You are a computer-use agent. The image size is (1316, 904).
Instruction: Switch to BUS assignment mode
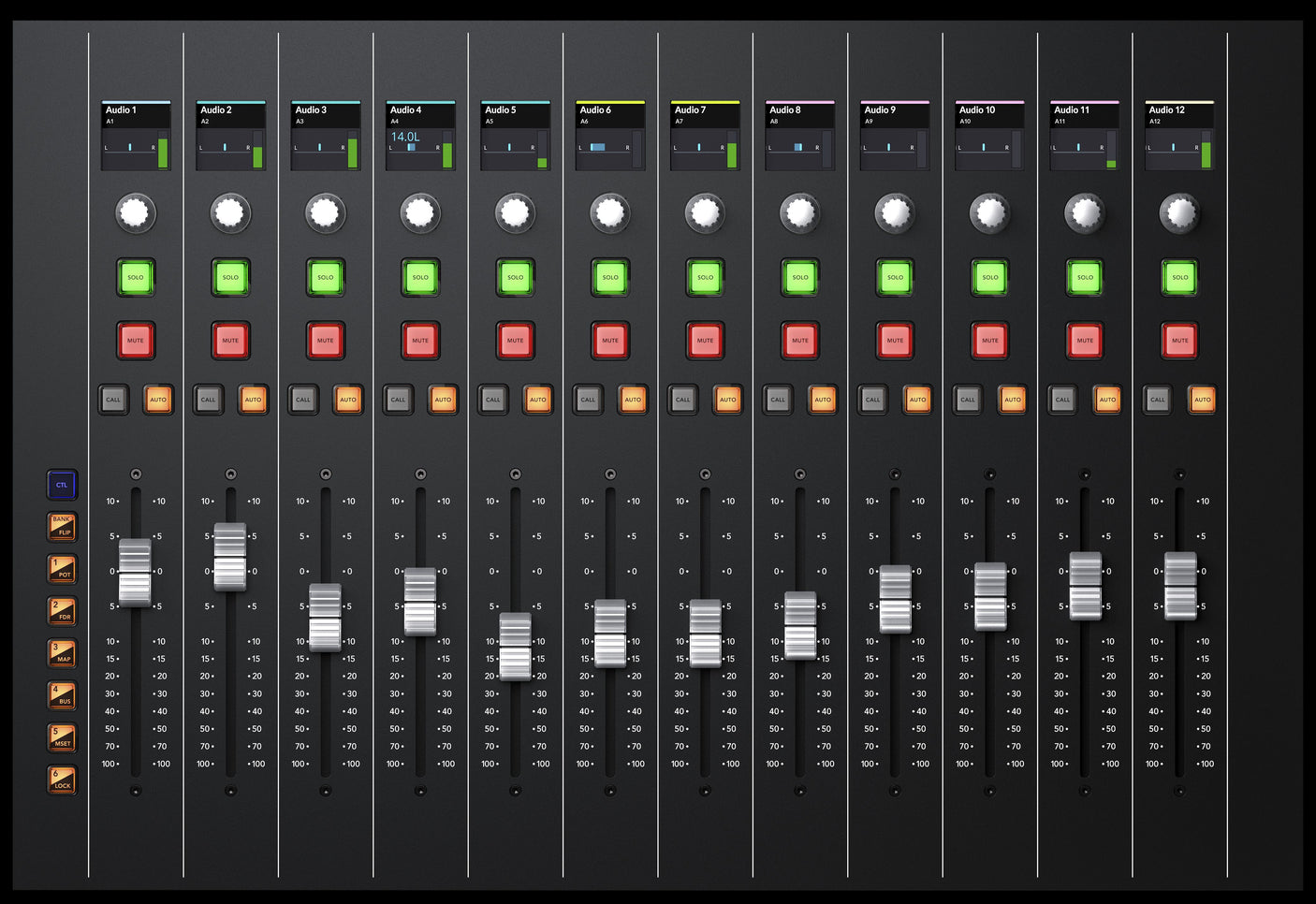61,694
